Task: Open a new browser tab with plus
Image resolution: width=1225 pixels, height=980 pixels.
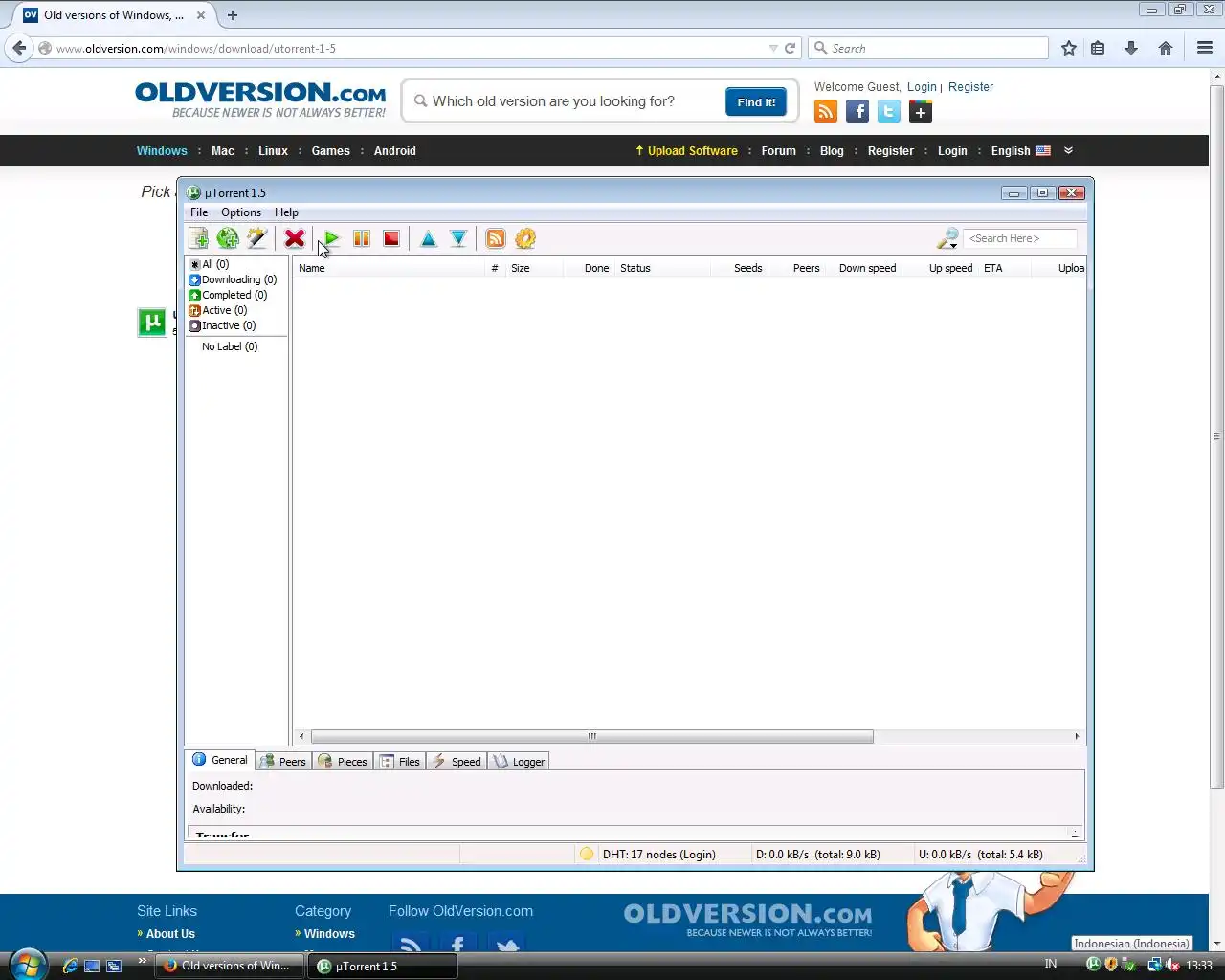Action: click(233, 14)
